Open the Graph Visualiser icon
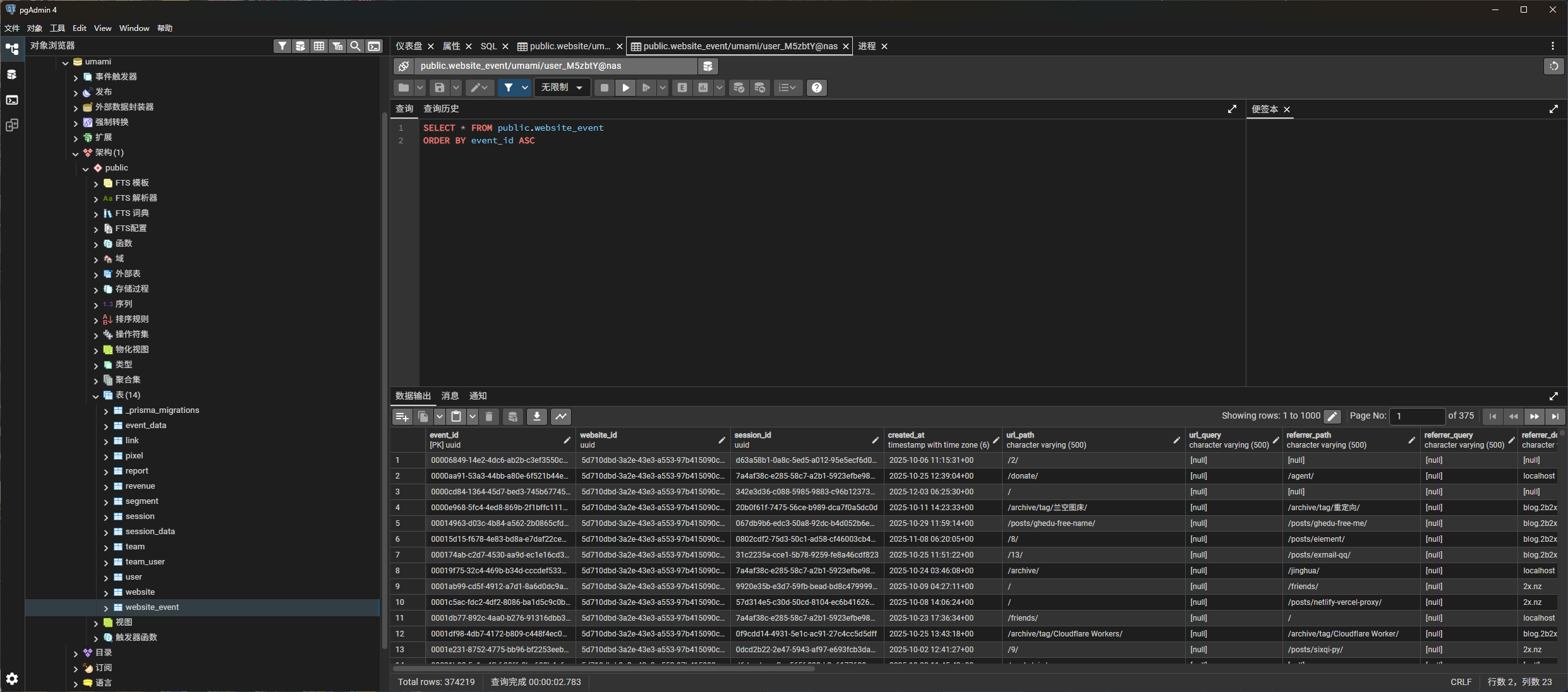 pyautogui.click(x=561, y=417)
